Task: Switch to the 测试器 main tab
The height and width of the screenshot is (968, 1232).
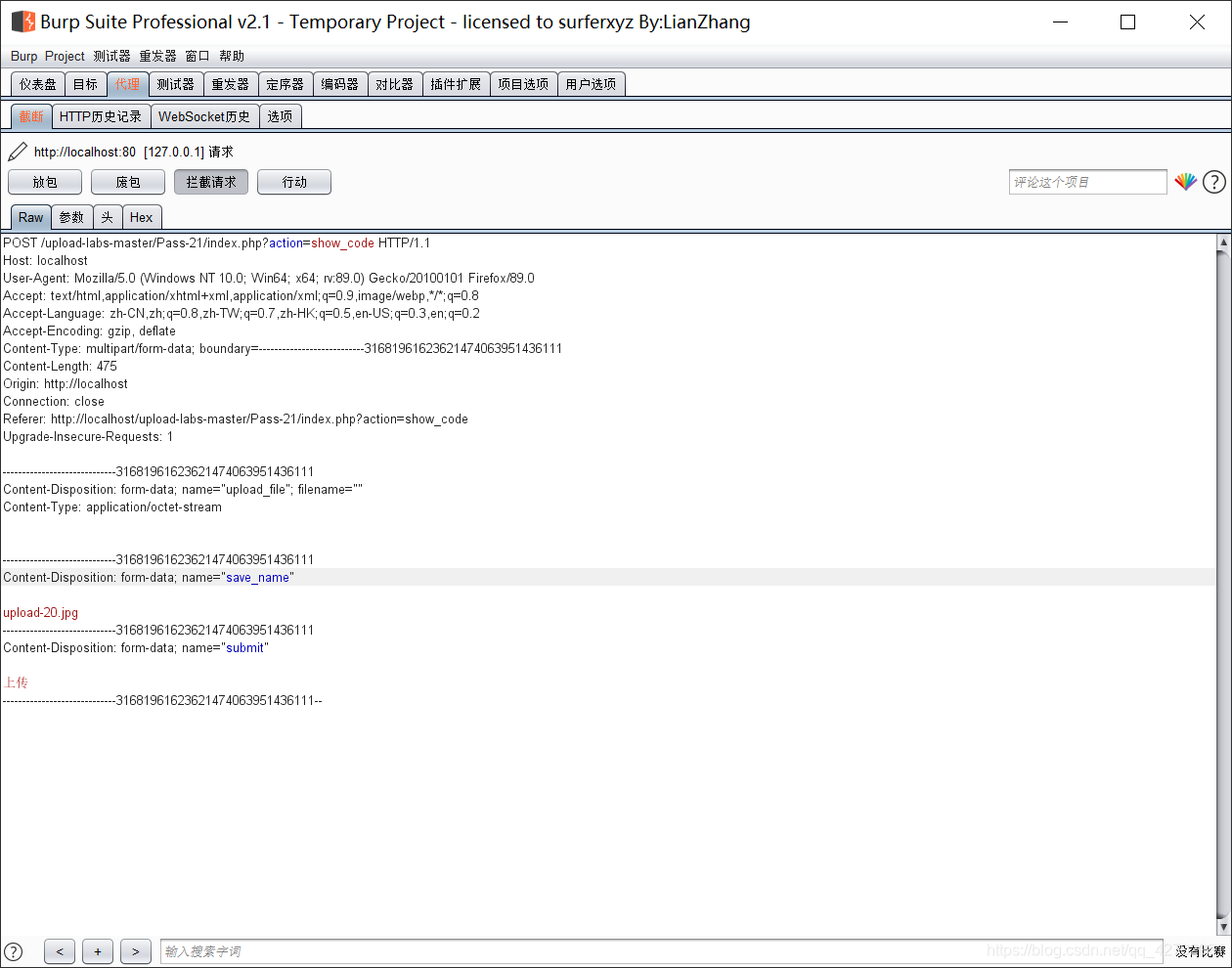Action: point(176,84)
